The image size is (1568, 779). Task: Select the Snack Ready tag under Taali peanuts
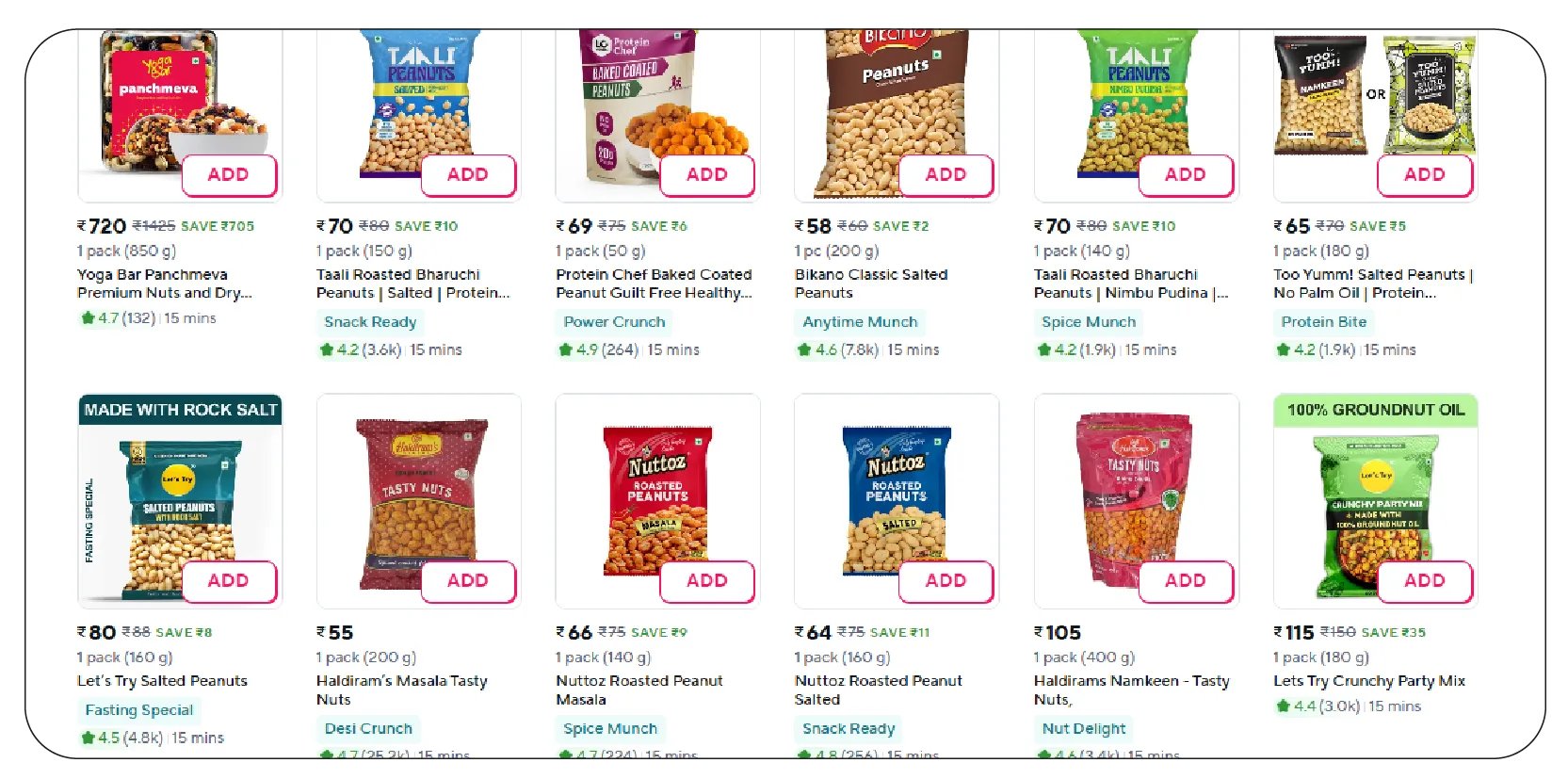click(x=370, y=321)
